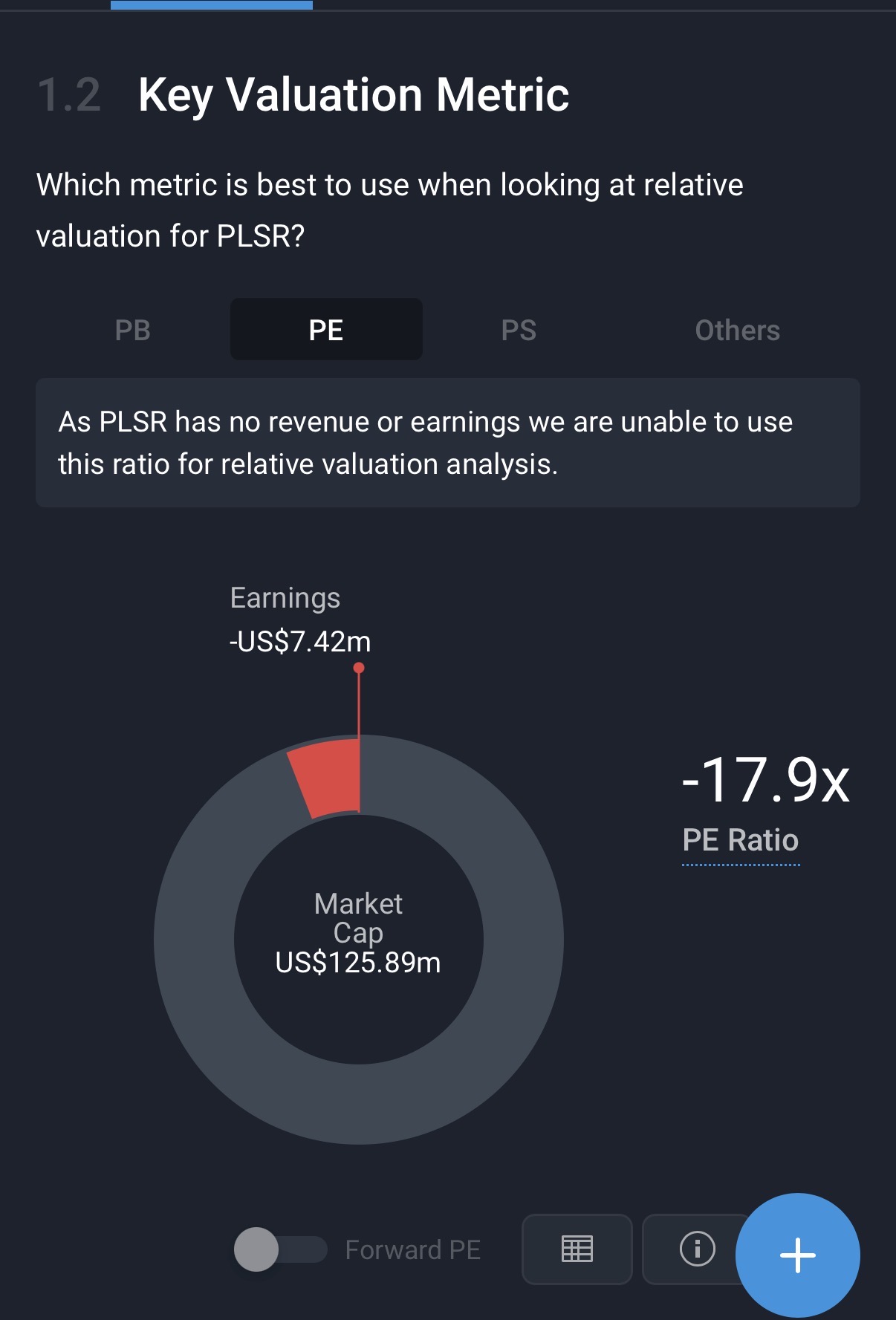896x1320 pixels.
Task: Click the info circle icon
Action: (x=696, y=1249)
